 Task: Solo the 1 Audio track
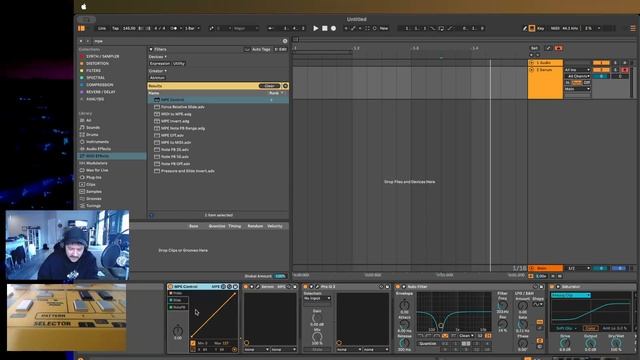(x=616, y=63)
